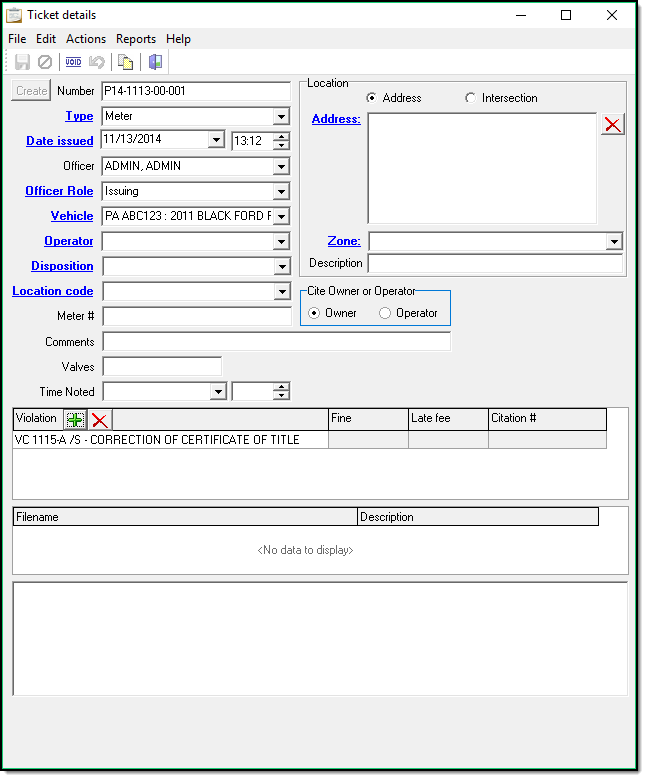Click the Location code link
The height and width of the screenshot is (779, 646).
click(x=53, y=291)
